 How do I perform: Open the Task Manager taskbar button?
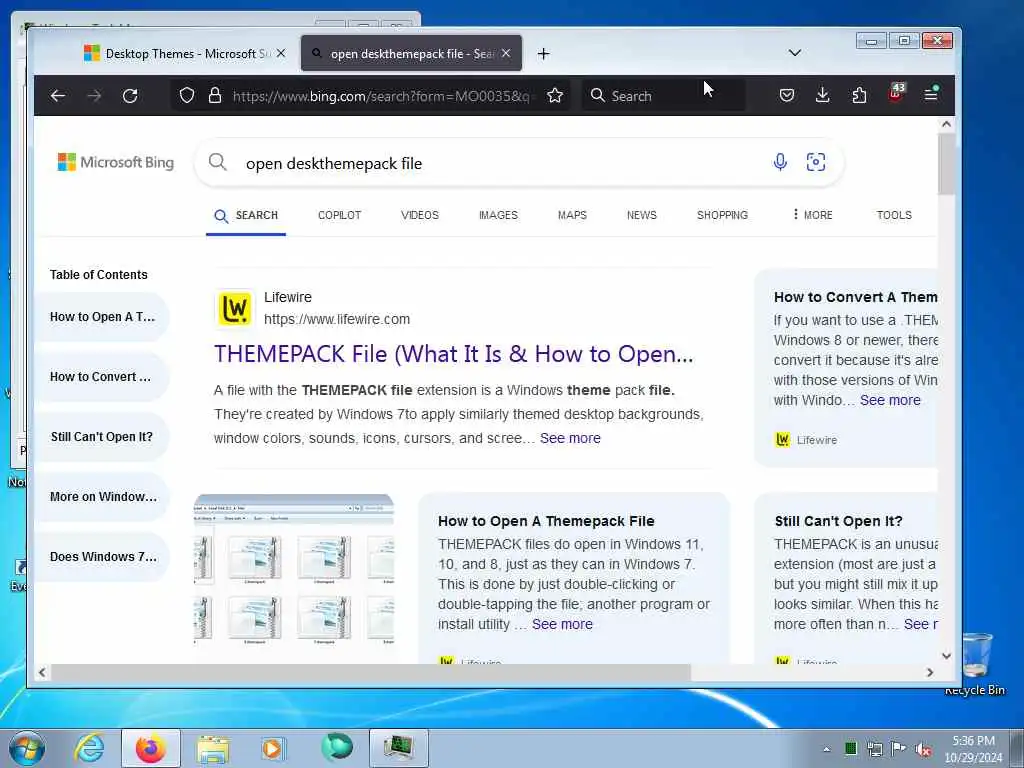coord(399,748)
